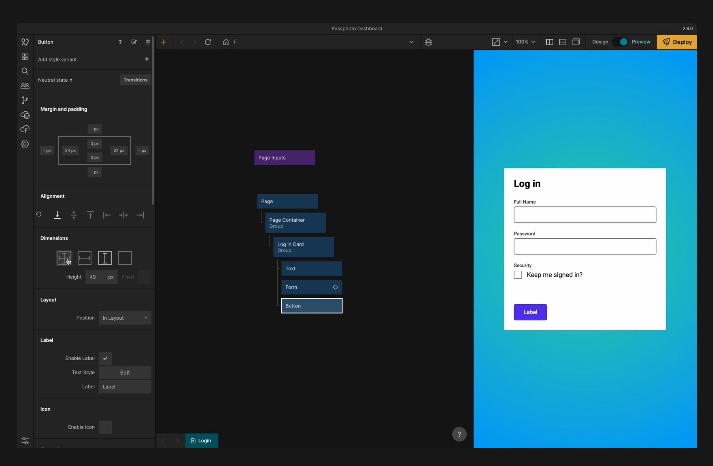Expand the canvas size dropdown arrow
713x466 pixels.
pyautogui.click(x=506, y=42)
